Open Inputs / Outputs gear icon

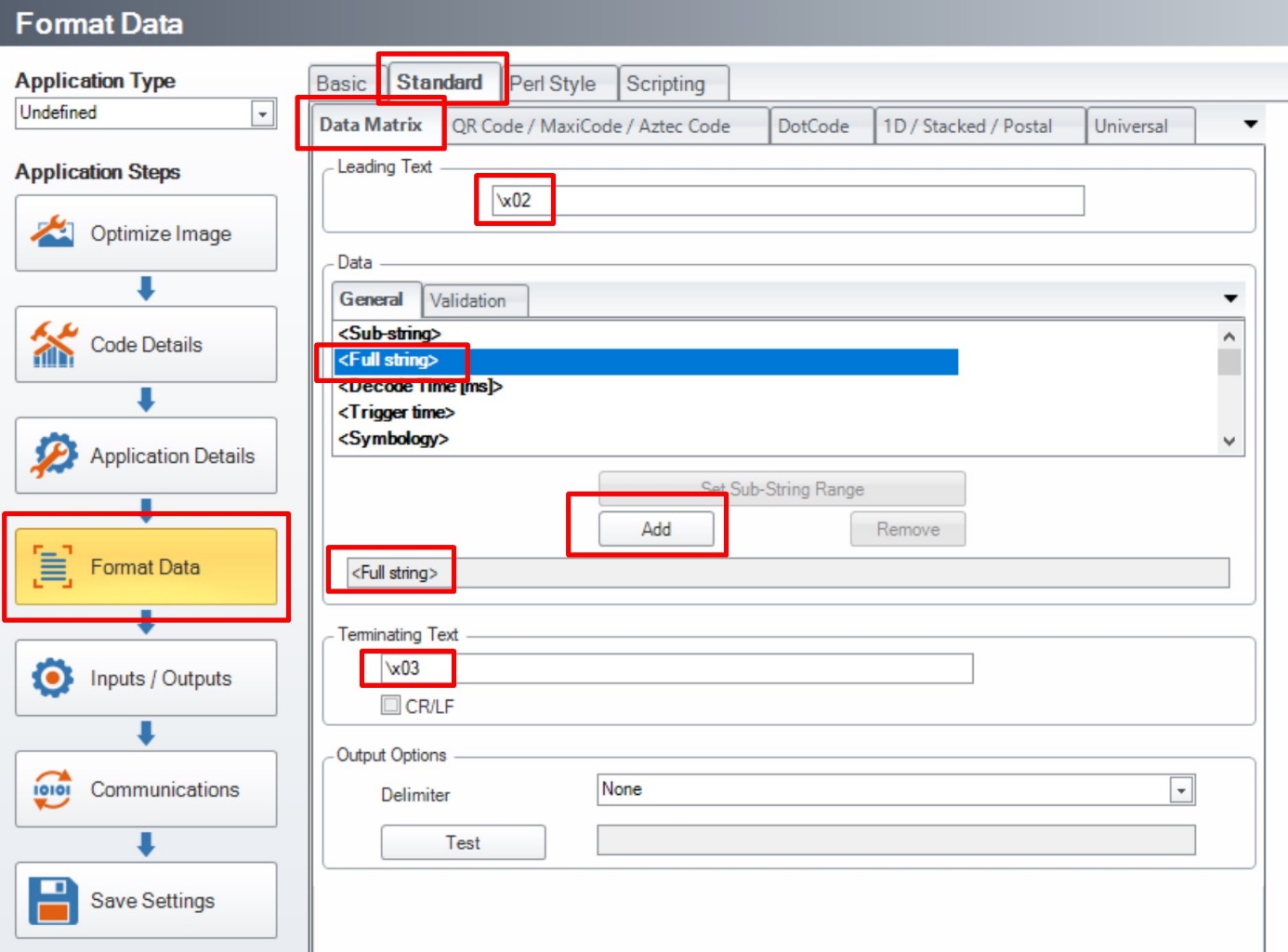pos(53,678)
